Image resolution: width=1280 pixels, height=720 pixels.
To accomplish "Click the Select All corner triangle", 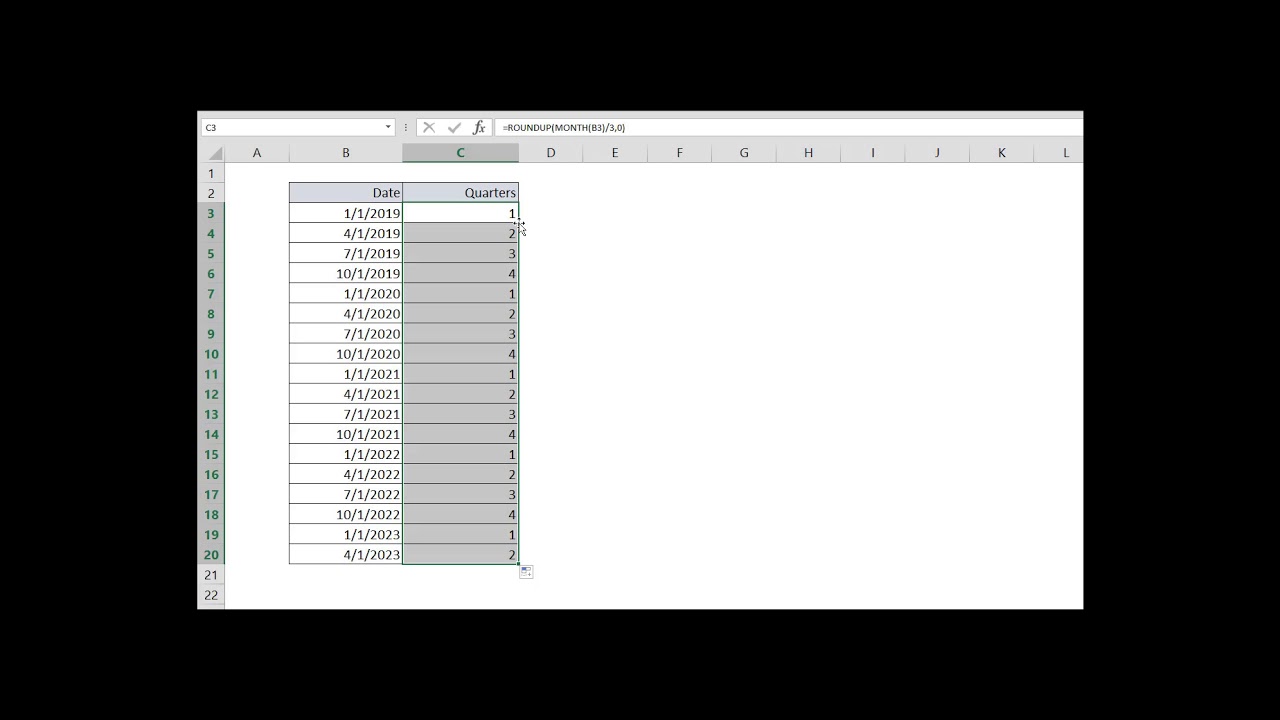I will coord(215,153).
